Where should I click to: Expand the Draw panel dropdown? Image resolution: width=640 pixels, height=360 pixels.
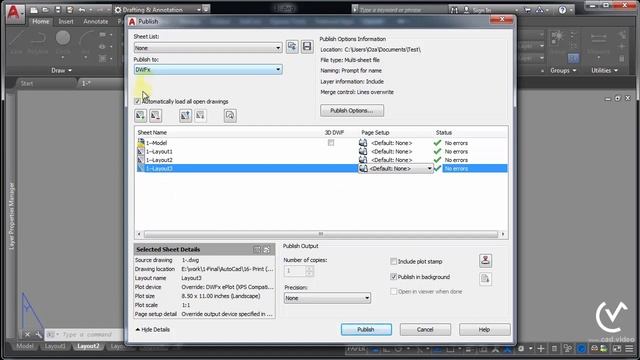coord(62,70)
